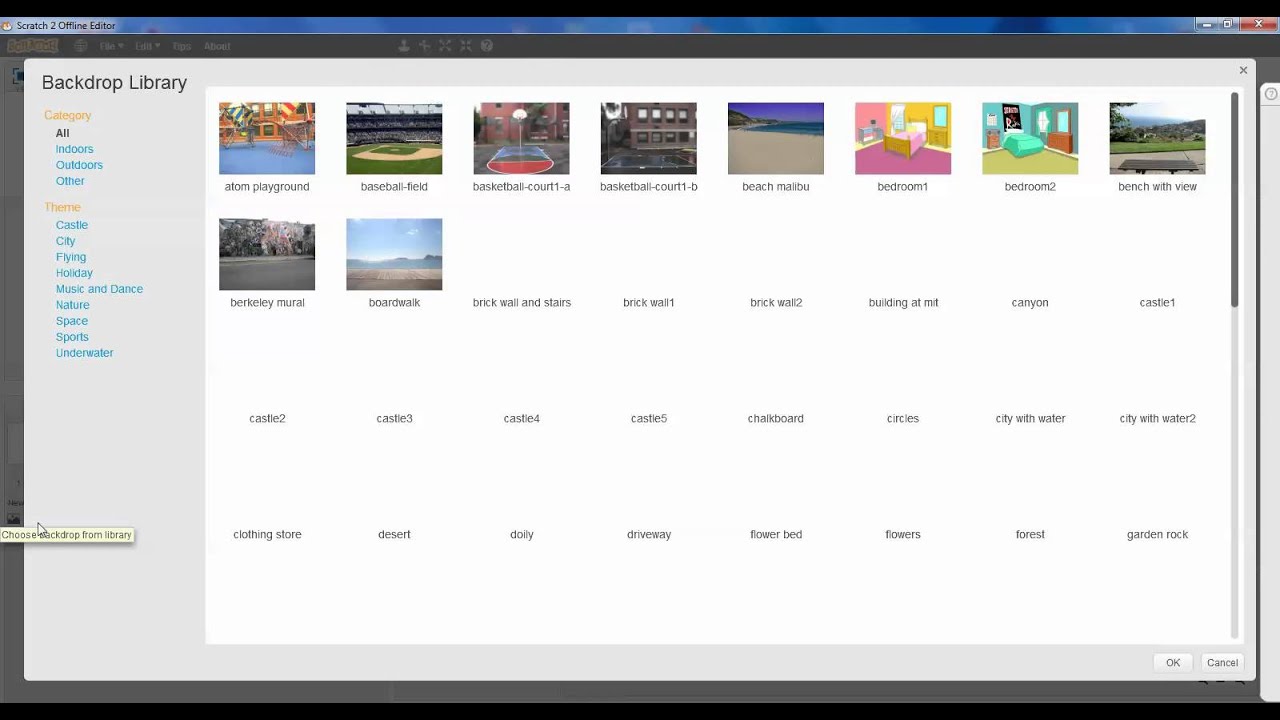Select the bench with view backdrop
The height and width of the screenshot is (720, 1280).
[1157, 138]
